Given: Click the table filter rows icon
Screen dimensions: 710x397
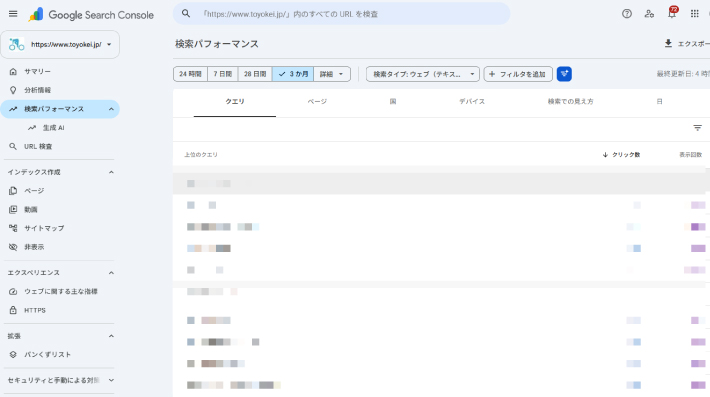Looking at the screenshot, I should click(x=697, y=128).
